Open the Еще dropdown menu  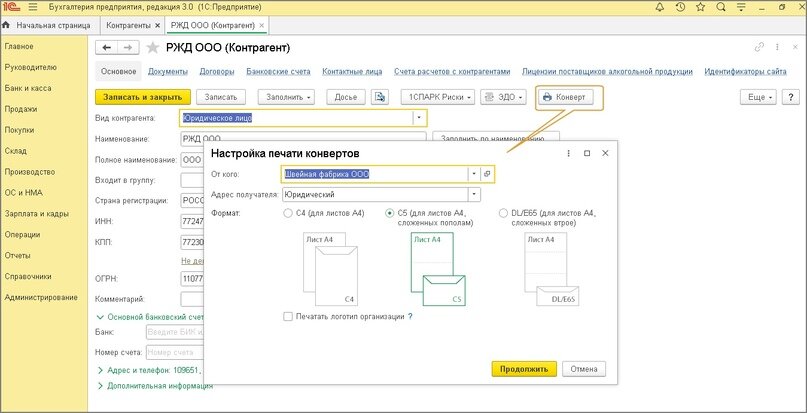tap(759, 97)
